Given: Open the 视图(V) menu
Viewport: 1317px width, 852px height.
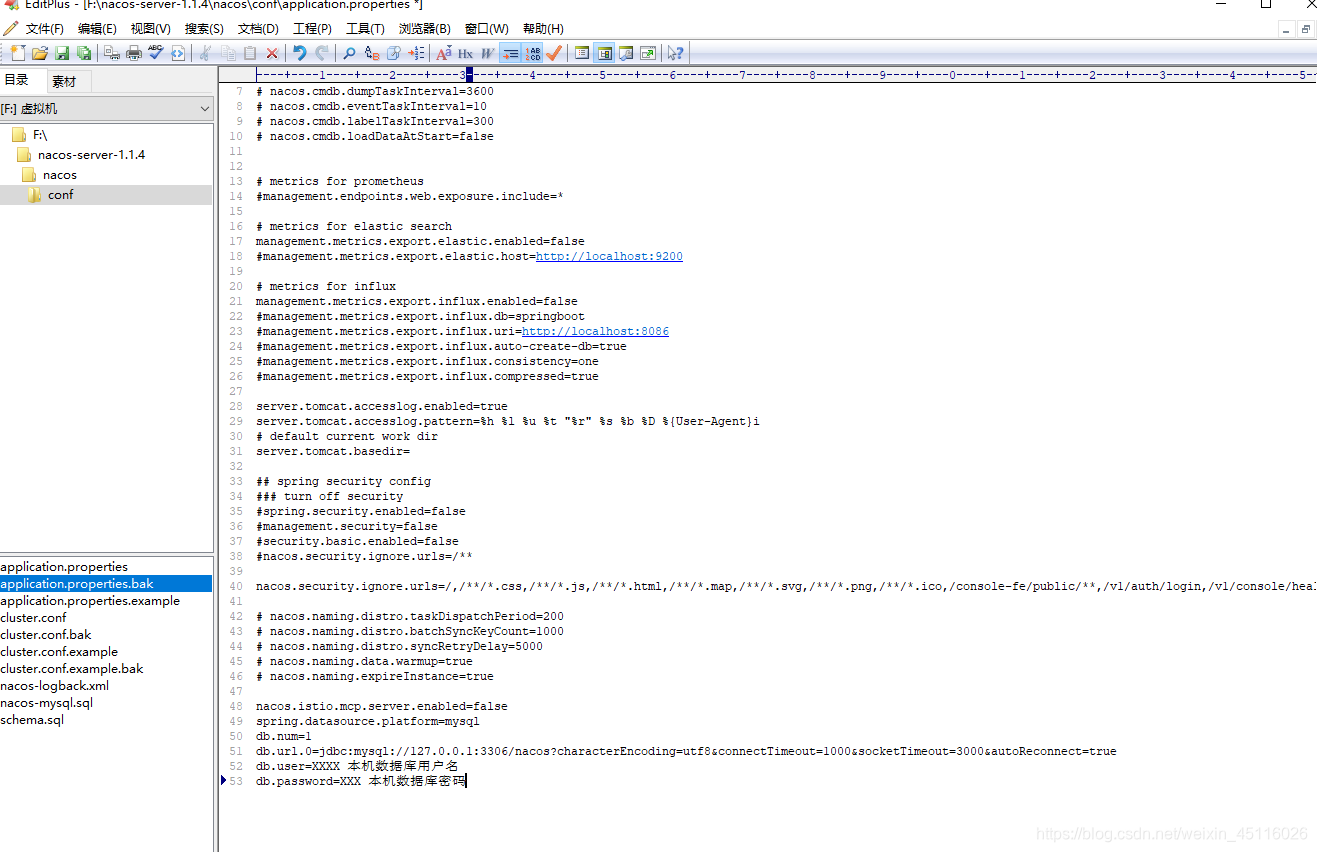Looking at the screenshot, I should [x=150, y=29].
